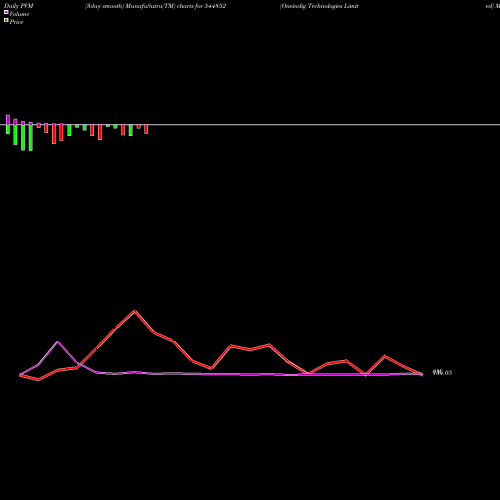Click the price value label ending in .05
The width and height of the screenshot is (500, 500).
tap(442, 373)
